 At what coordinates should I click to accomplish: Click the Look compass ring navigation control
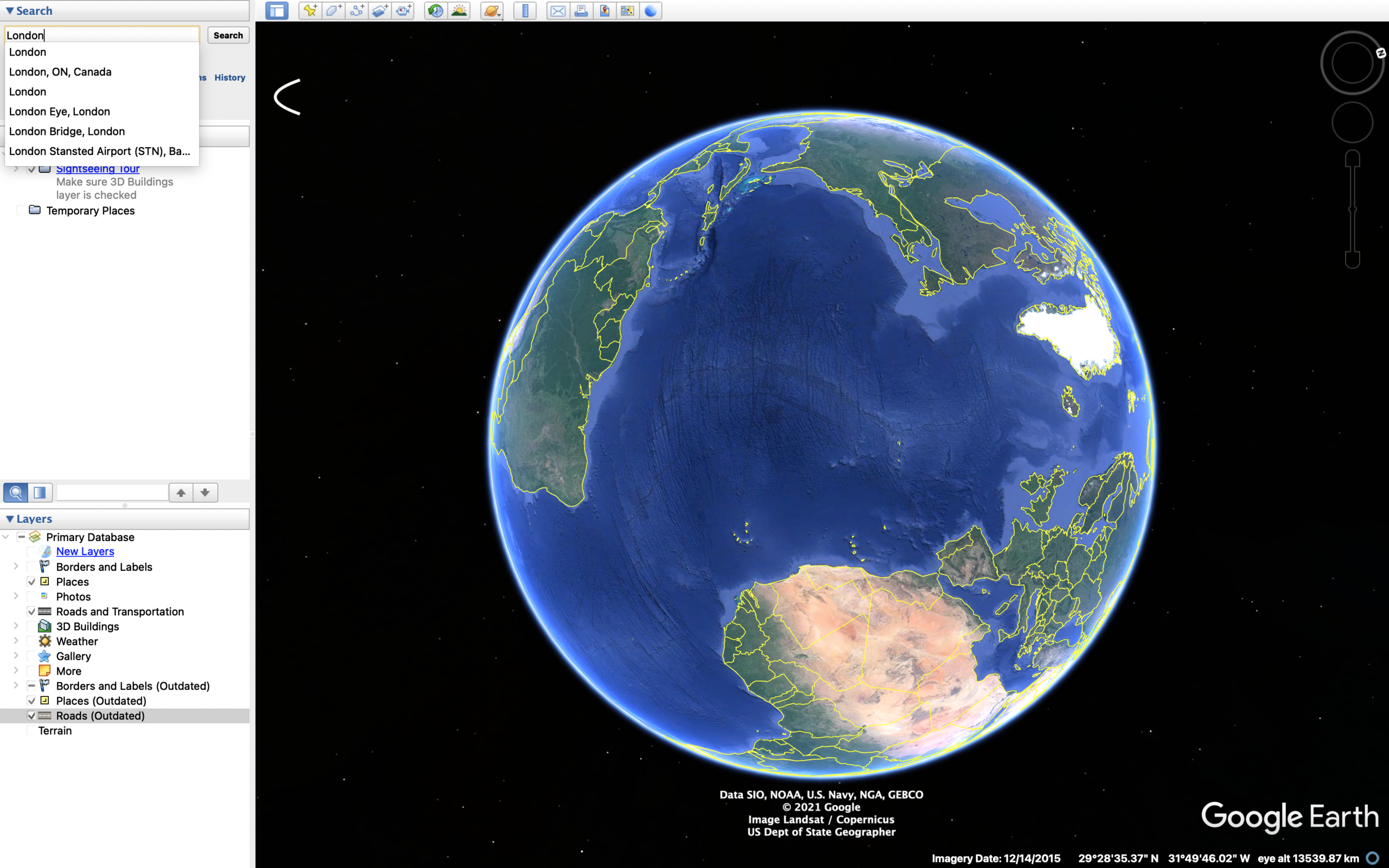pos(1352,63)
